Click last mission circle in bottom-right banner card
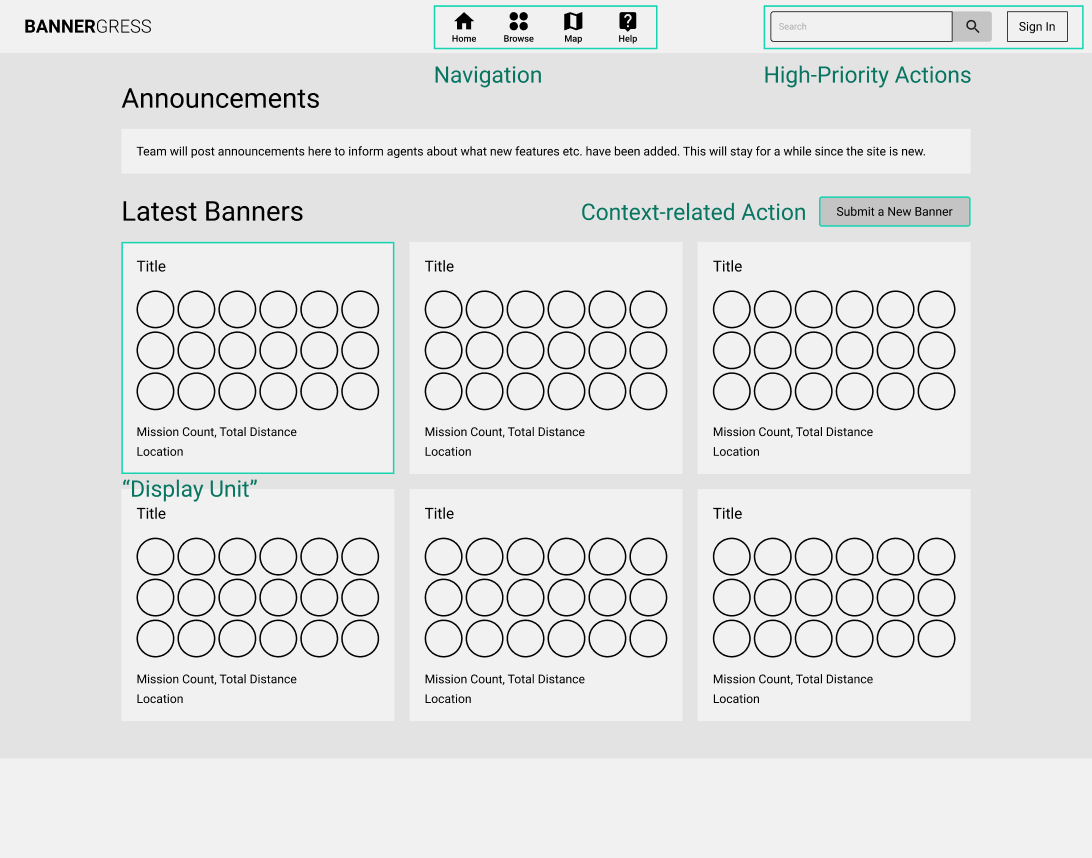 click(x=936, y=638)
